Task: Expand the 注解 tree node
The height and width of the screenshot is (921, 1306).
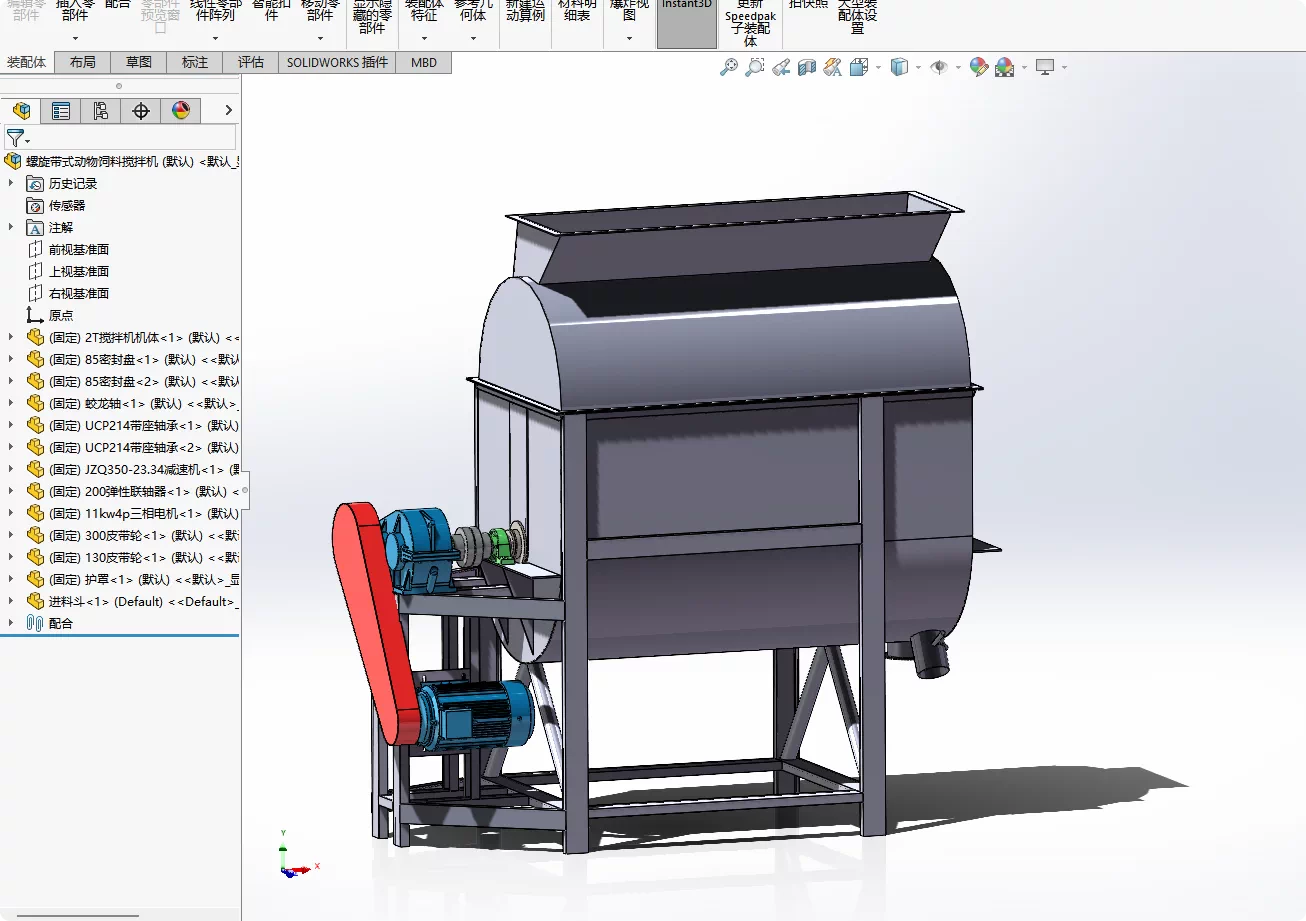Action: [11, 227]
